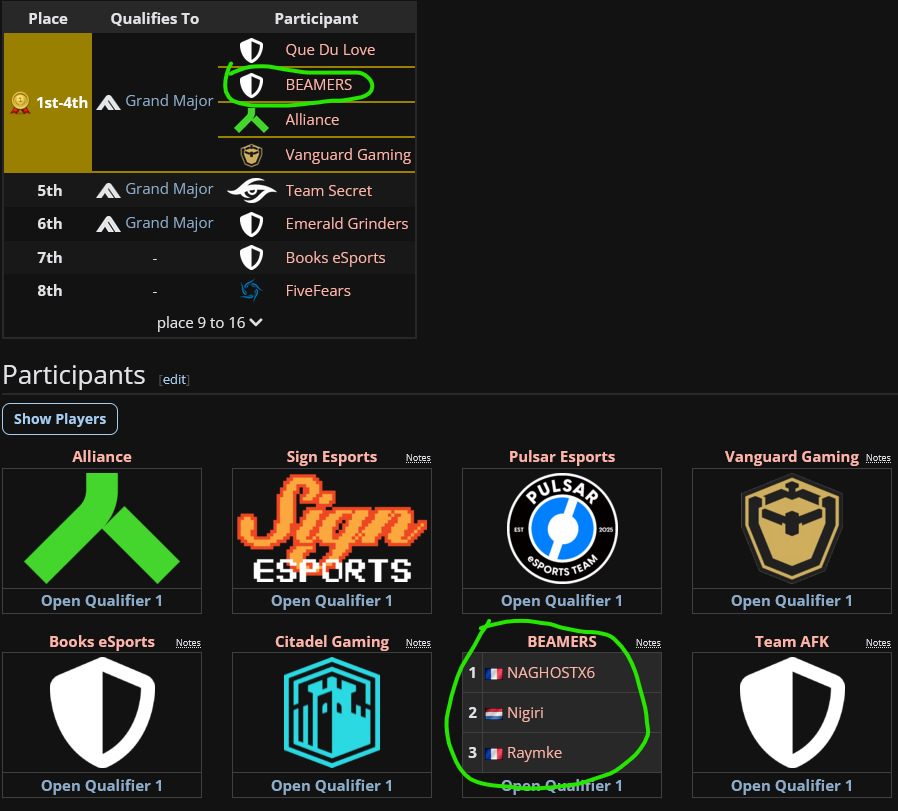Open the Books eSports shield logo card

[102, 712]
